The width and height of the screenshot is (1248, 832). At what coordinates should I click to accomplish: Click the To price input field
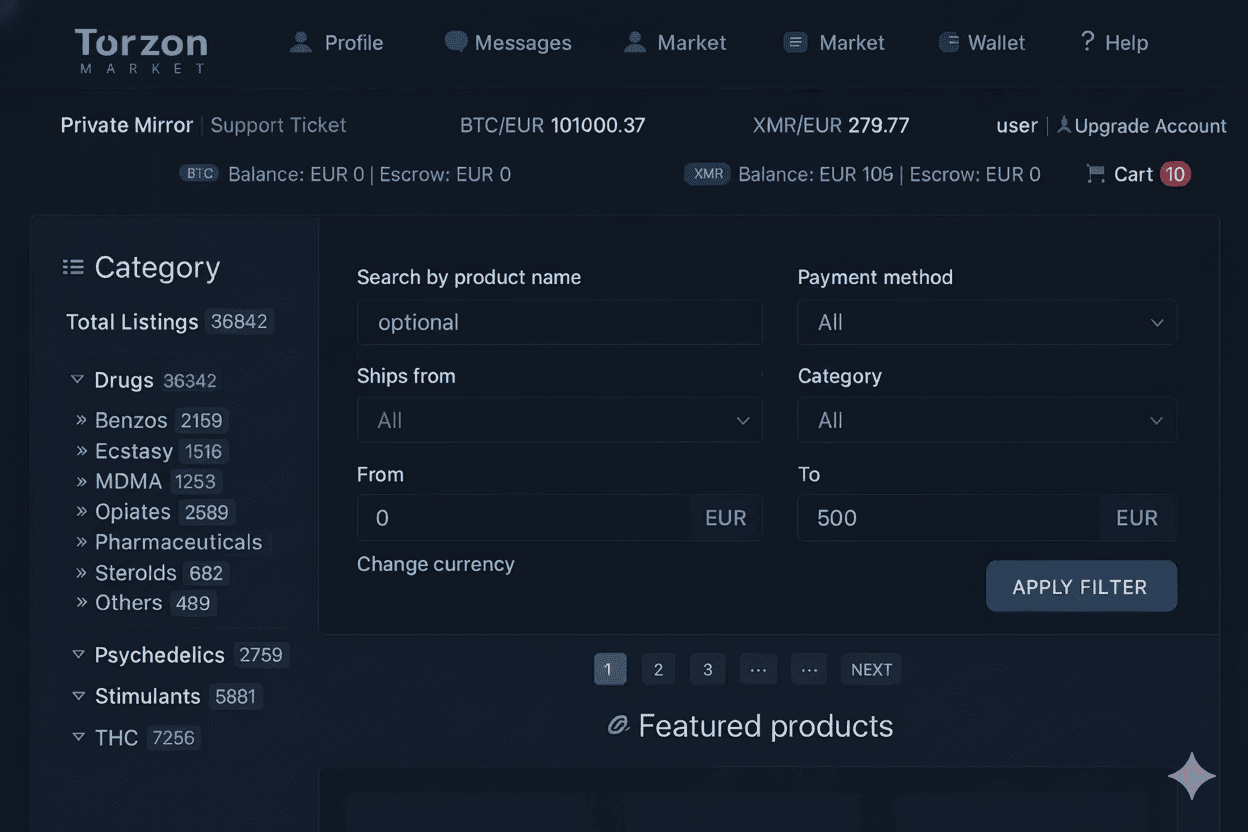coord(946,518)
